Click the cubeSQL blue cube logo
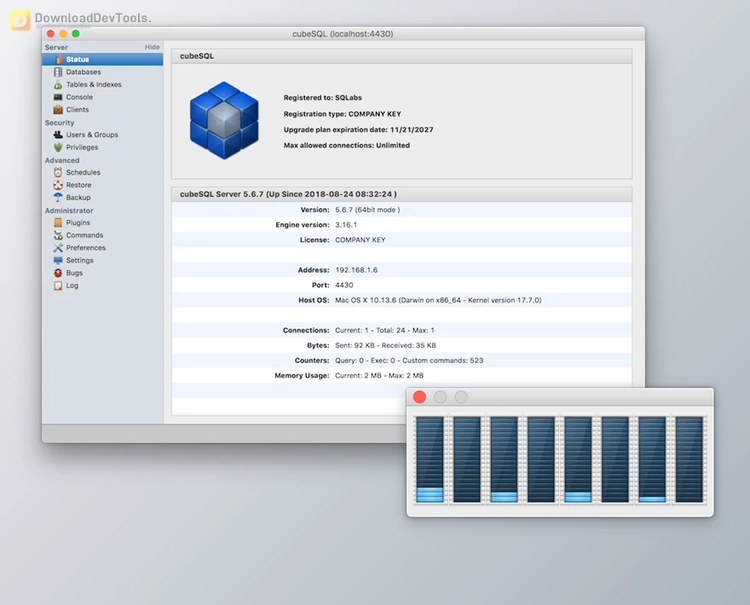The width and height of the screenshot is (750, 605). click(x=224, y=120)
